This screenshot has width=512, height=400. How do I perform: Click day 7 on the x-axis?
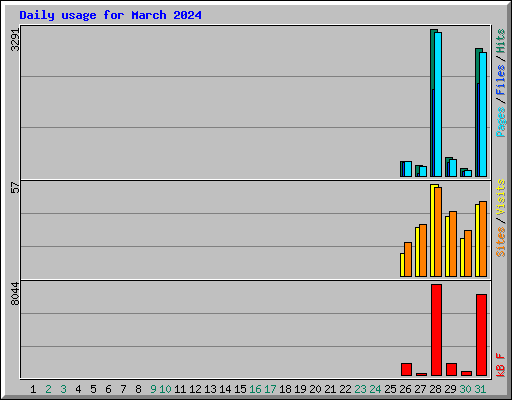click(123, 389)
